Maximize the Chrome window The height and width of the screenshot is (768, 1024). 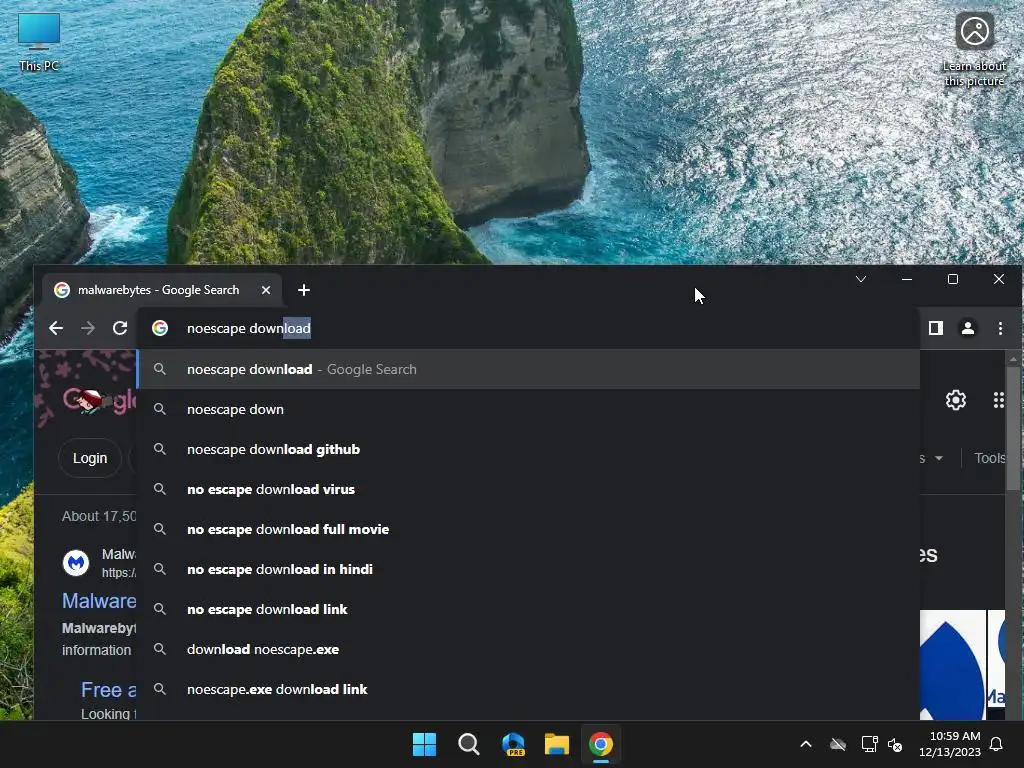(x=953, y=279)
